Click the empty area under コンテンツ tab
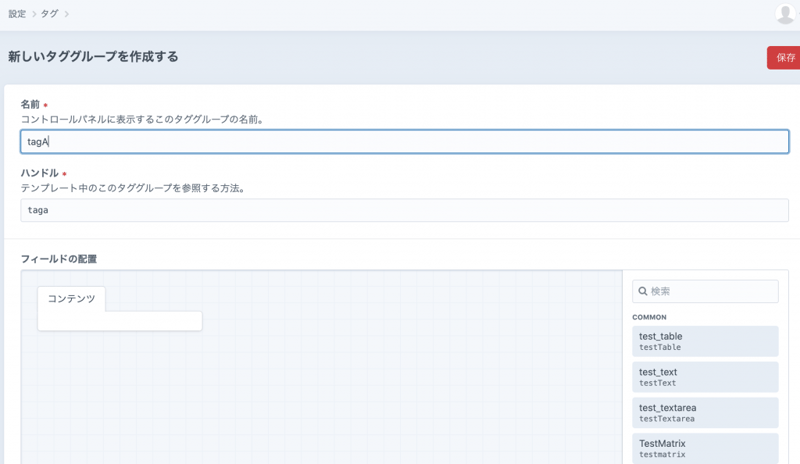The image size is (800, 464). point(120,321)
